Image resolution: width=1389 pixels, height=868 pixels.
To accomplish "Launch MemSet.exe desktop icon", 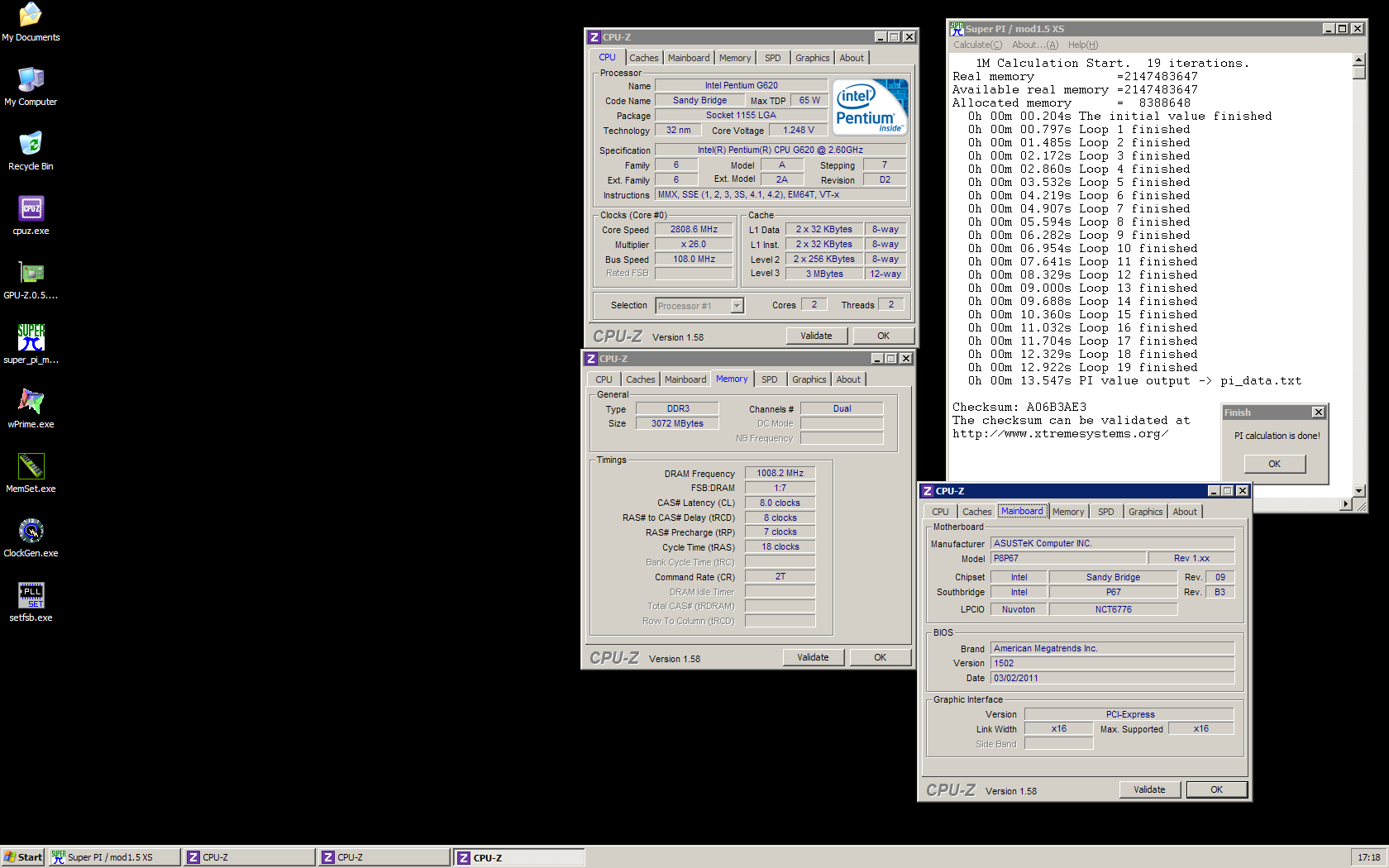I will 31,473.
